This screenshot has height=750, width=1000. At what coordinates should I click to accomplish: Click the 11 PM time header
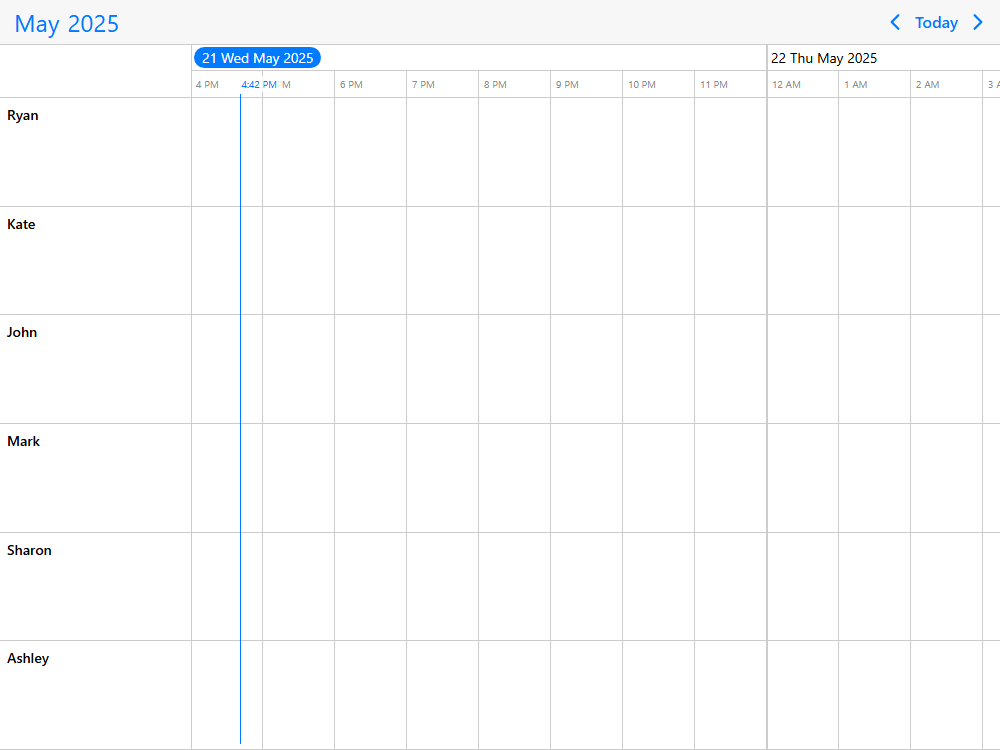[714, 84]
